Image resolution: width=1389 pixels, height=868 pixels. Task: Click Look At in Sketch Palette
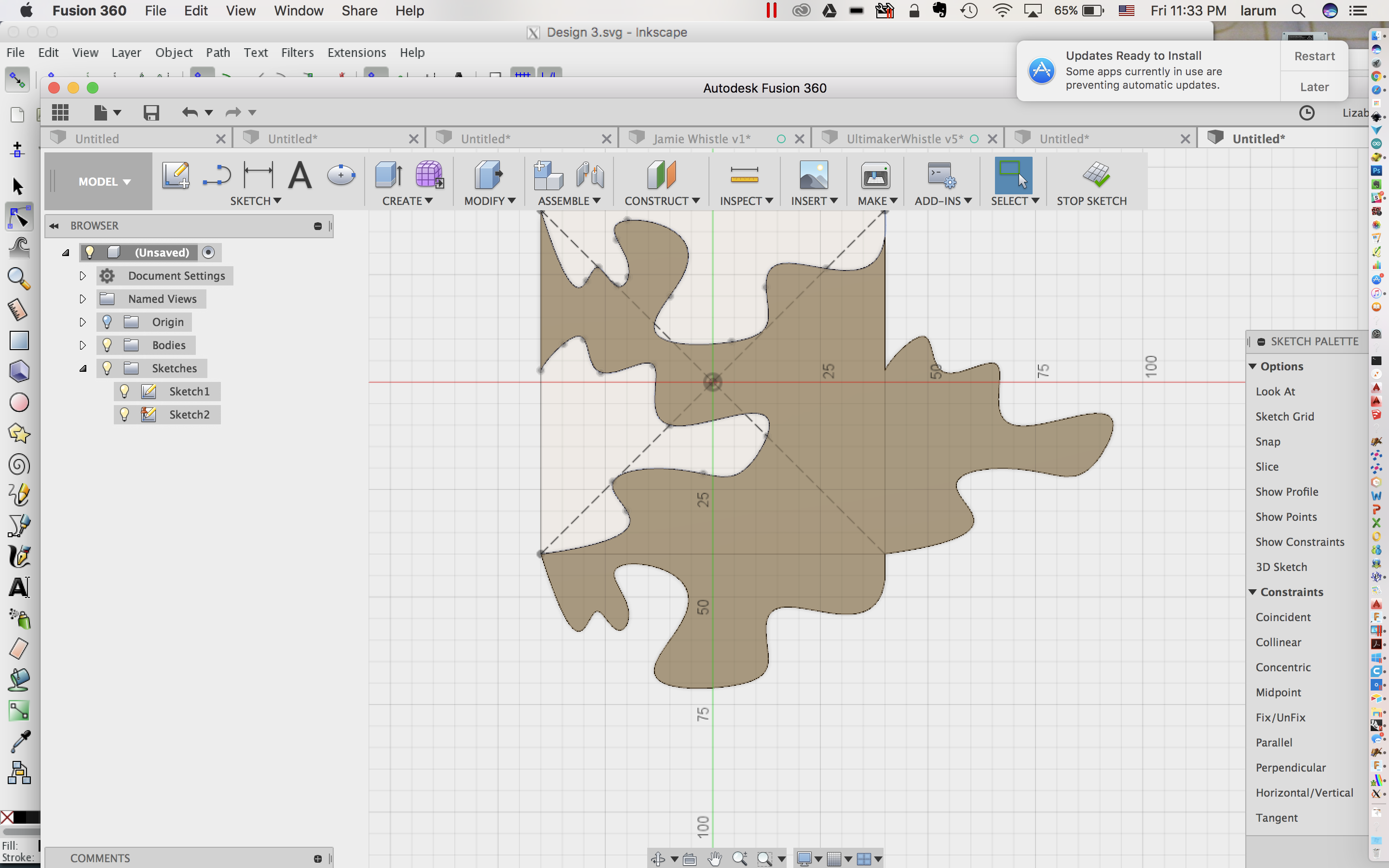[x=1275, y=392]
